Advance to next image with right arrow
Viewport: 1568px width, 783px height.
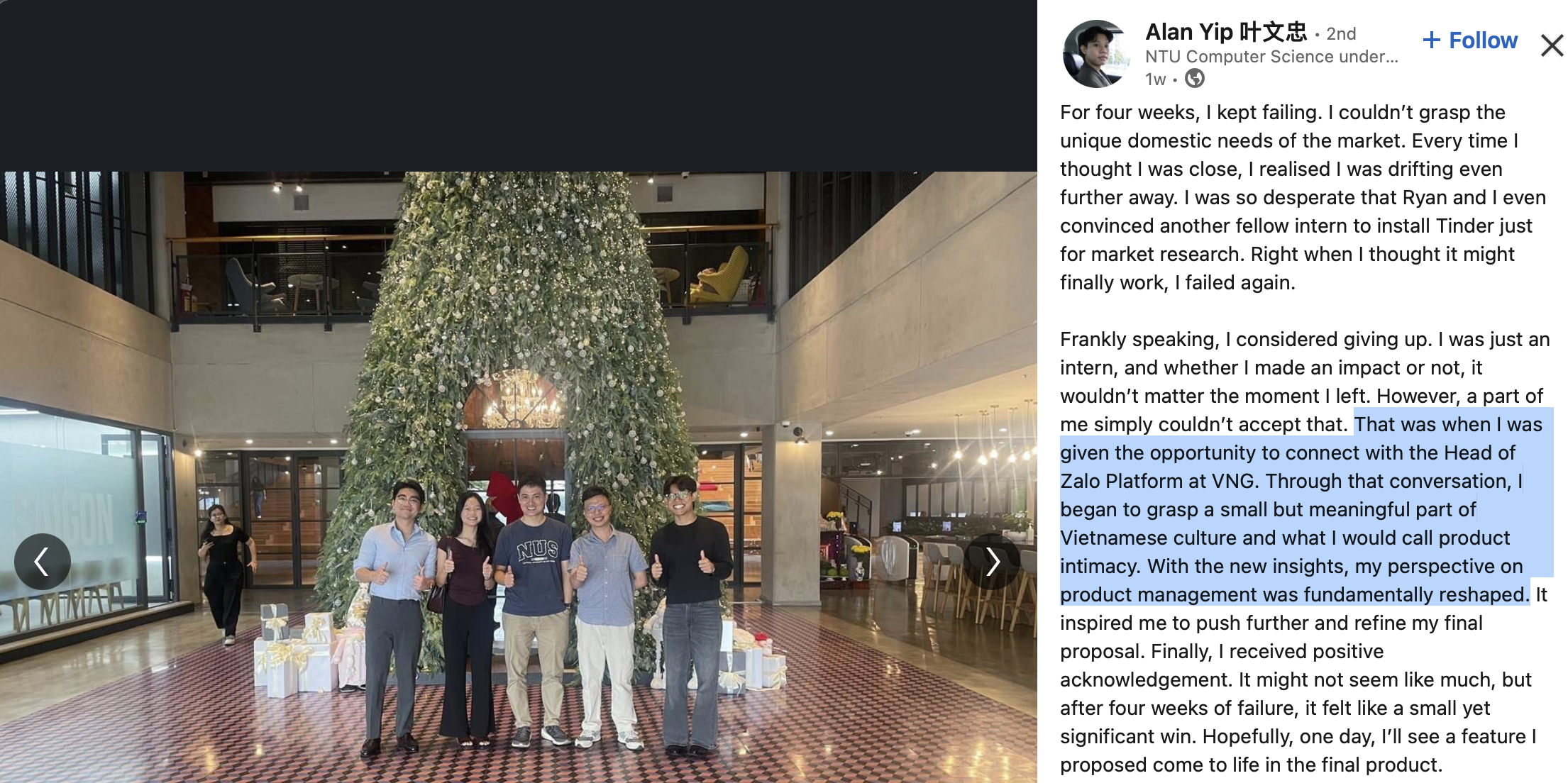(992, 561)
